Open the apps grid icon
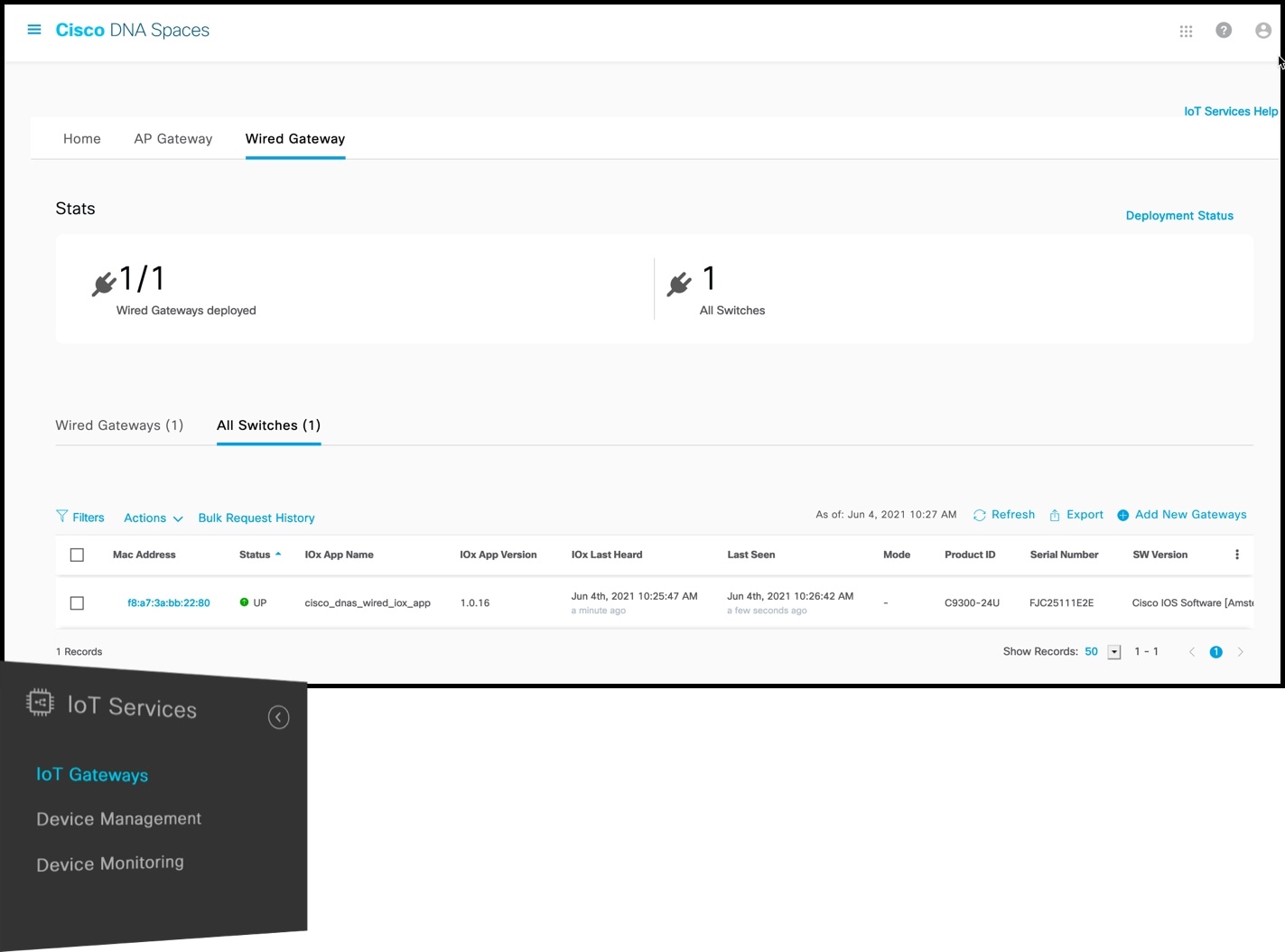Viewport: 1285px width, 952px height. pos(1186,31)
